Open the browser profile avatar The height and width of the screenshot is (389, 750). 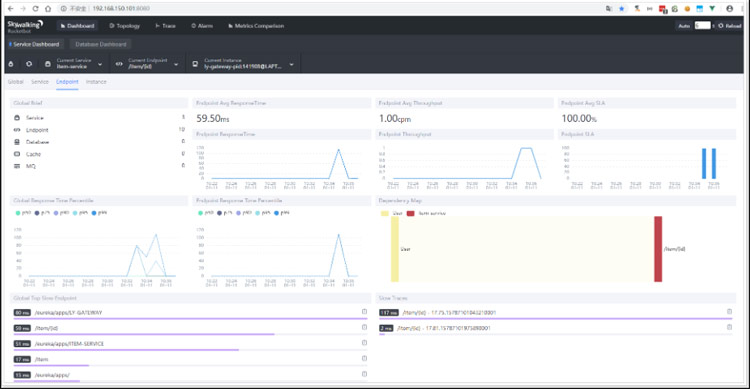coord(729,9)
